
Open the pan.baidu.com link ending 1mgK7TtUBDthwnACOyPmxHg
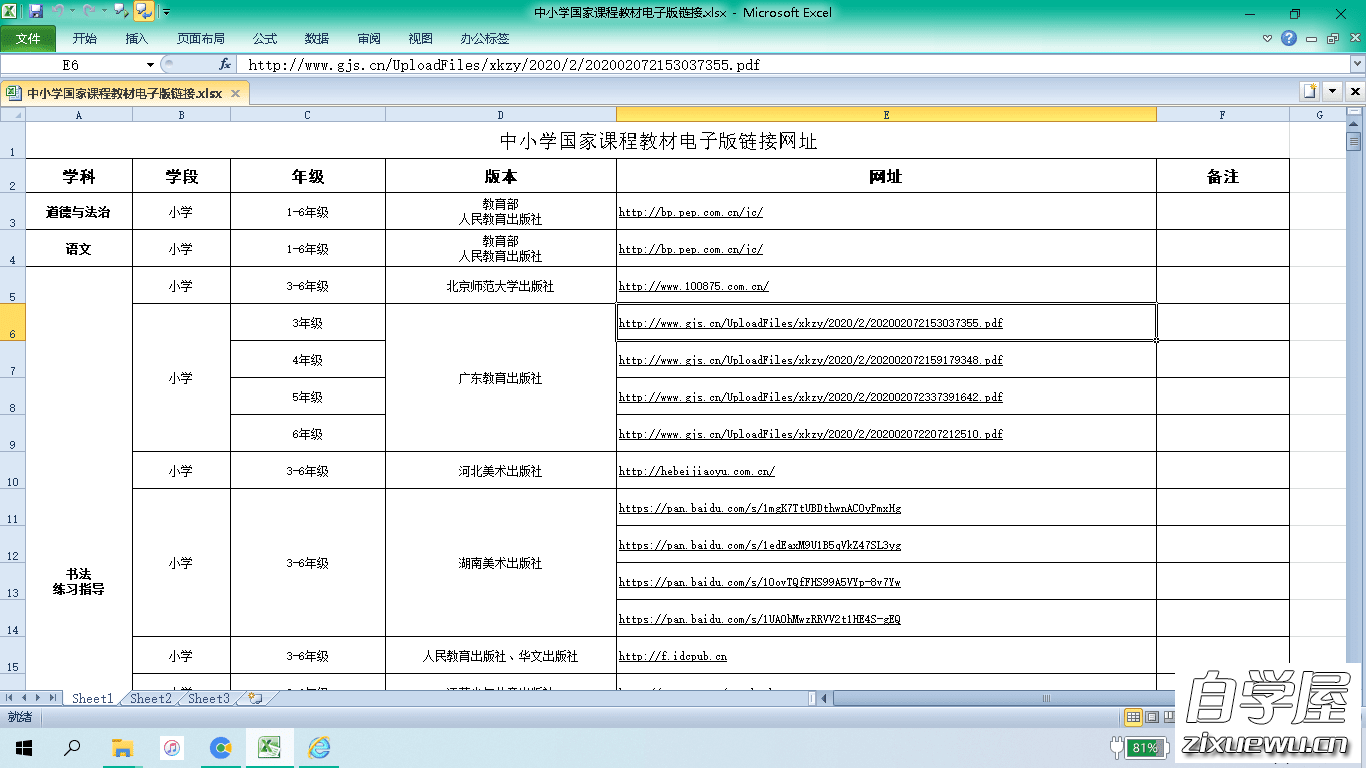[x=760, y=508]
